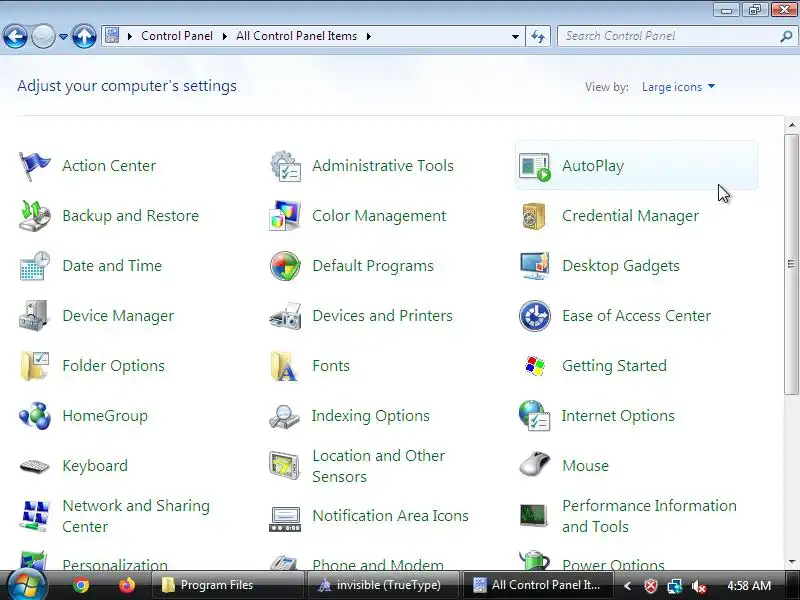This screenshot has width=800, height=600.
Task: Expand the arrow before Control Panel breadcrumb
Action: pos(130,36)
